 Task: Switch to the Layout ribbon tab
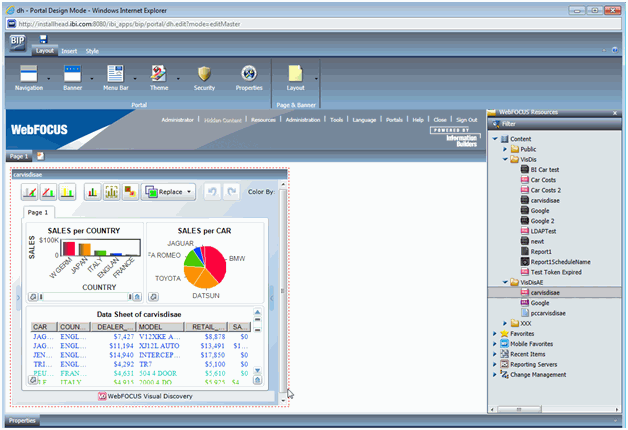(44, 51)
